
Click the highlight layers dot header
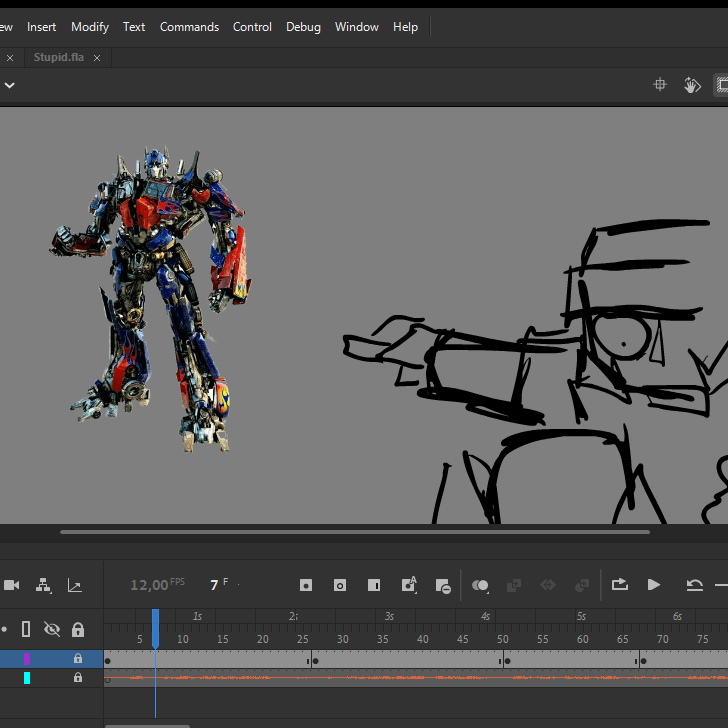pyautogui.click(x=4, y=630)
